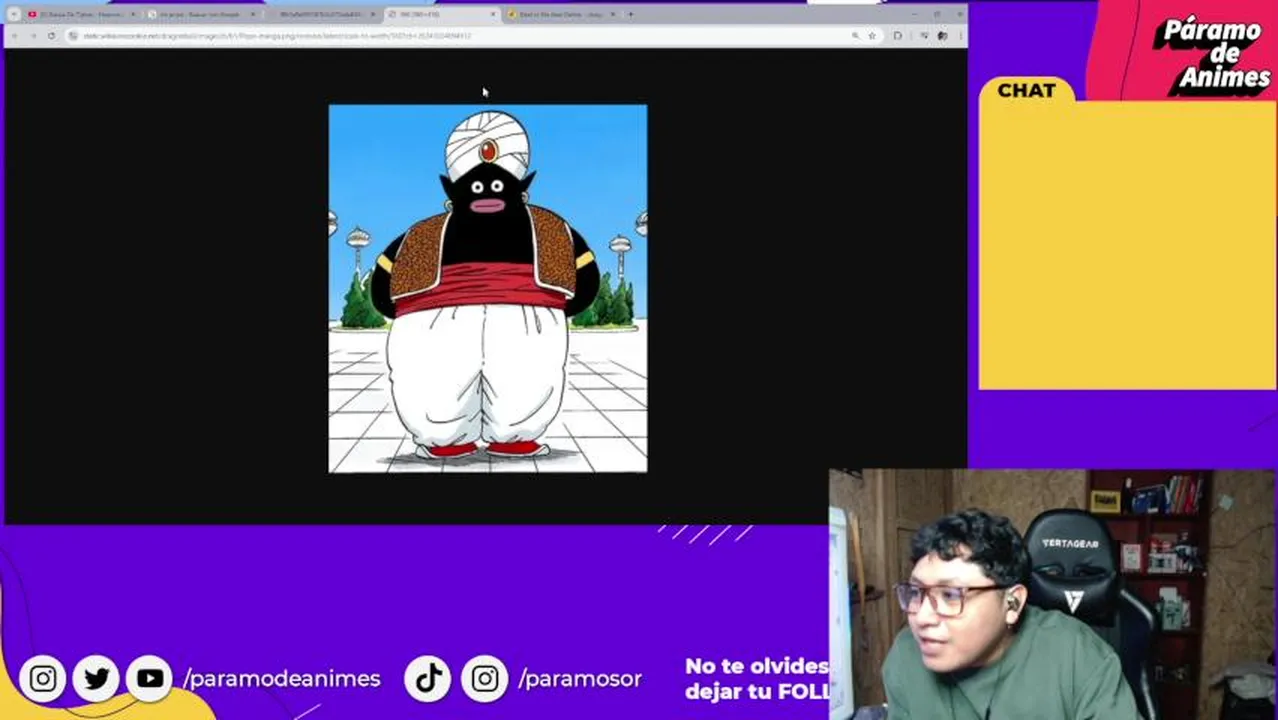Click the 'No te olvides de dejar tu FOLLOW' text
Image resolution: width=1278 pixels, height=720 pixels.
click(757, 679)
